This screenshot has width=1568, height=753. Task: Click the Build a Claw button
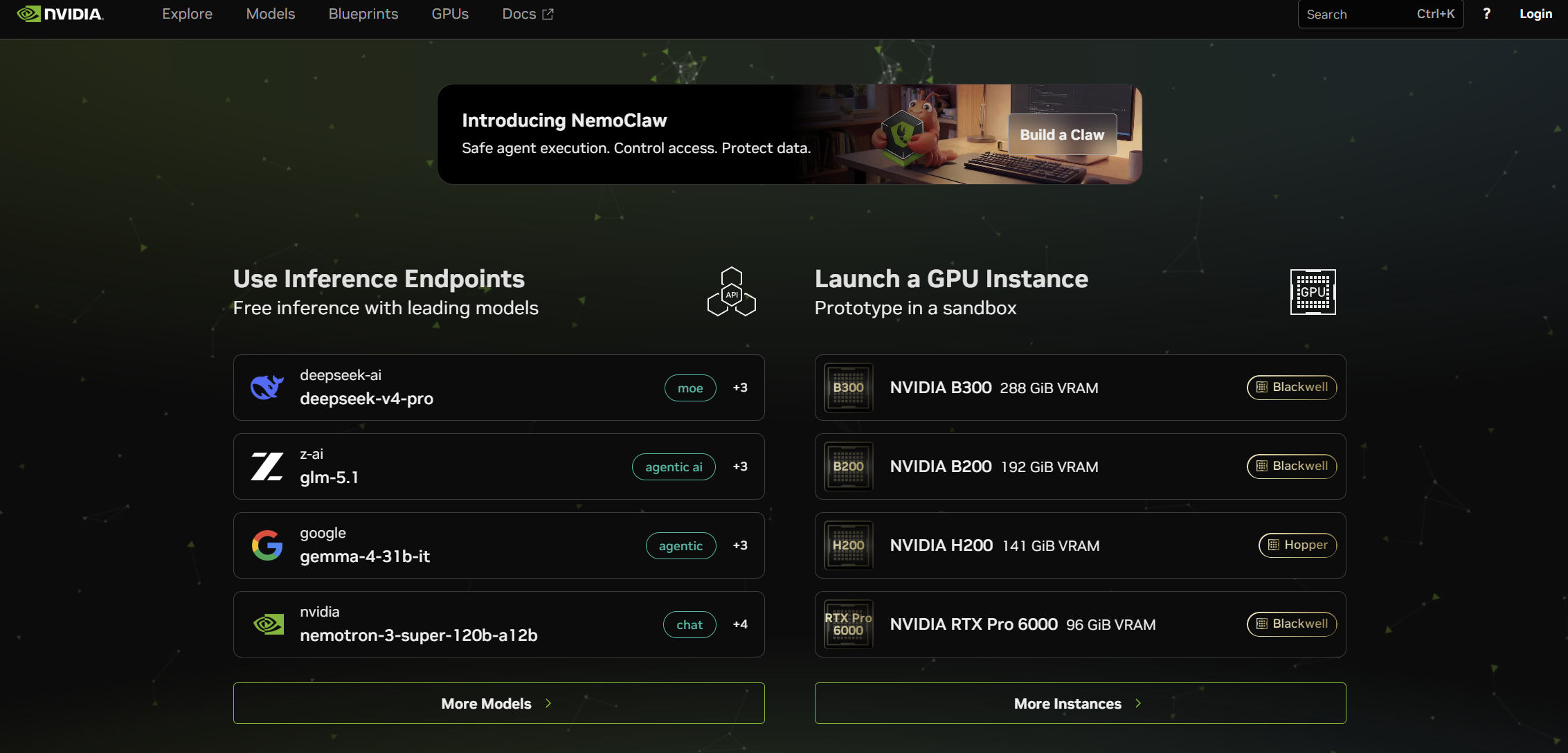tap(1062, 134)
